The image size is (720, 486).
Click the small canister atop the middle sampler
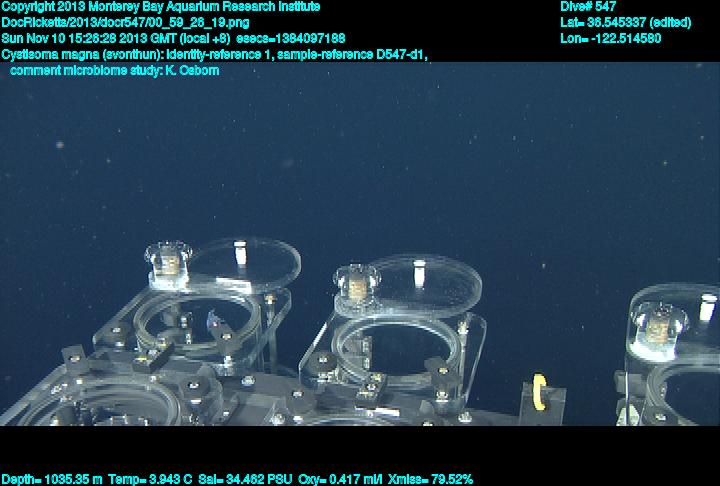355,284
